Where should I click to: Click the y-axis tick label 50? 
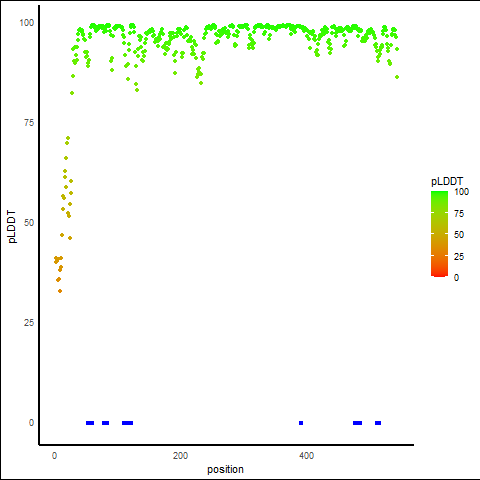point(29,223)
